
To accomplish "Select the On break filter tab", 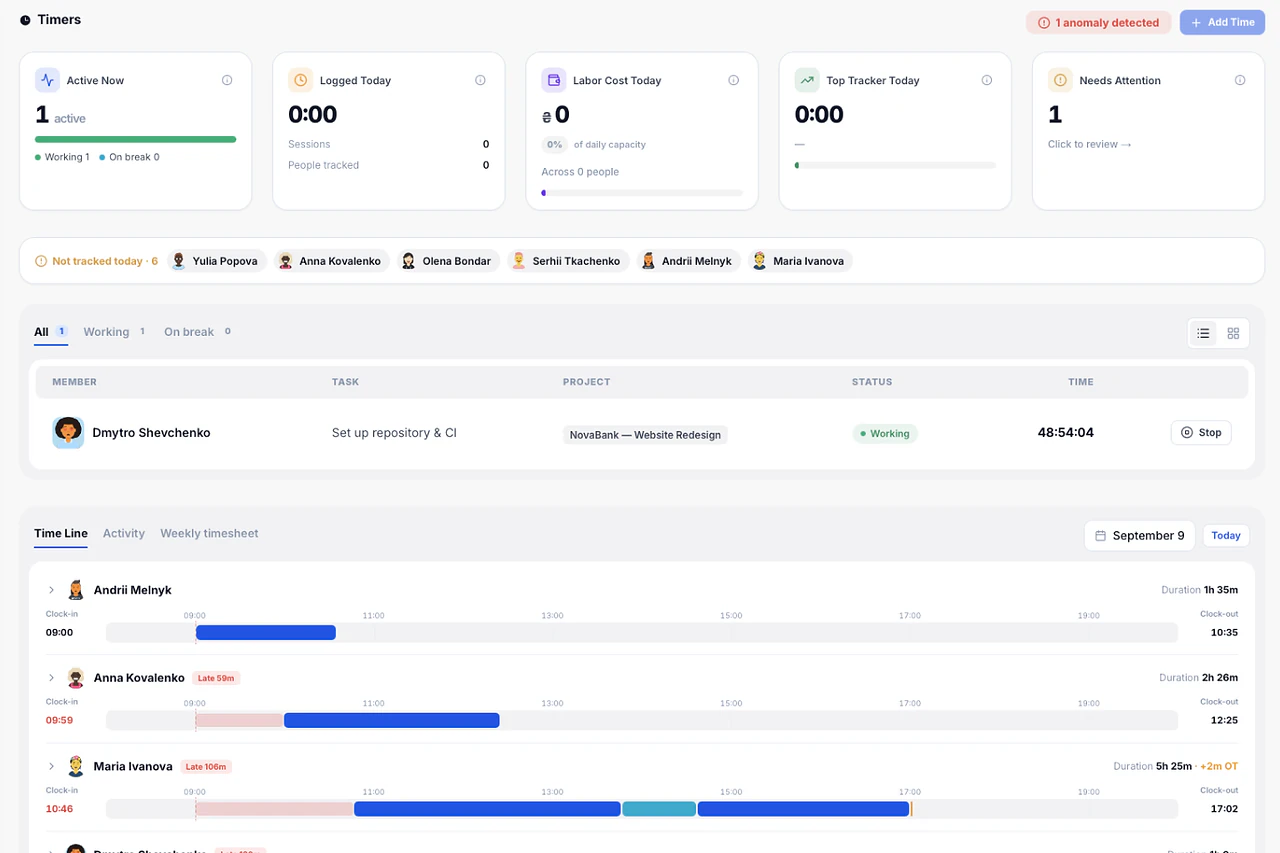I will [x=197, y=332].
